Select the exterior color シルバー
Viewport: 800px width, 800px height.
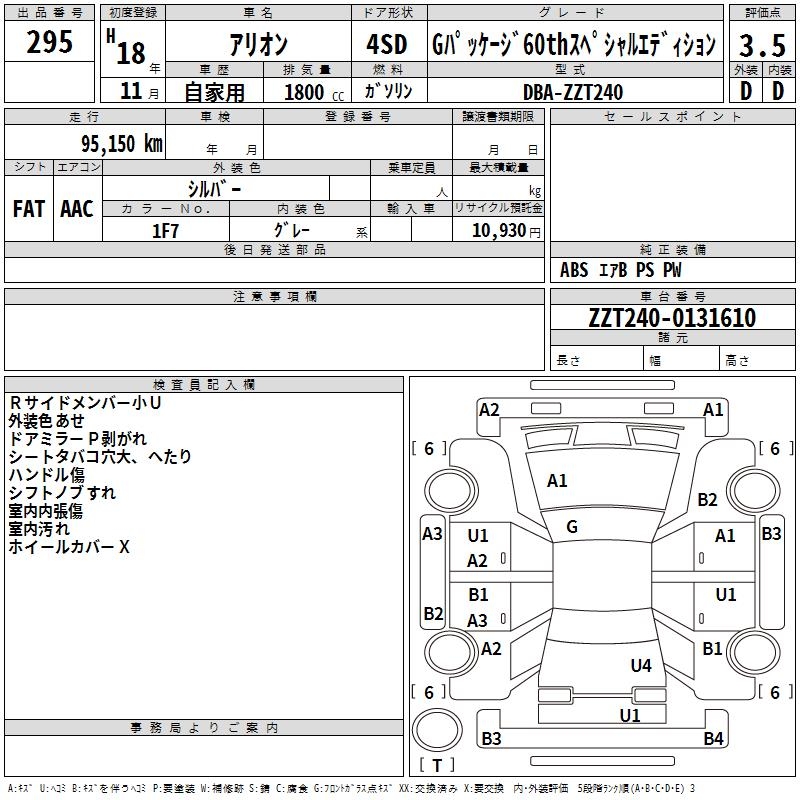(x=214, y=189)
